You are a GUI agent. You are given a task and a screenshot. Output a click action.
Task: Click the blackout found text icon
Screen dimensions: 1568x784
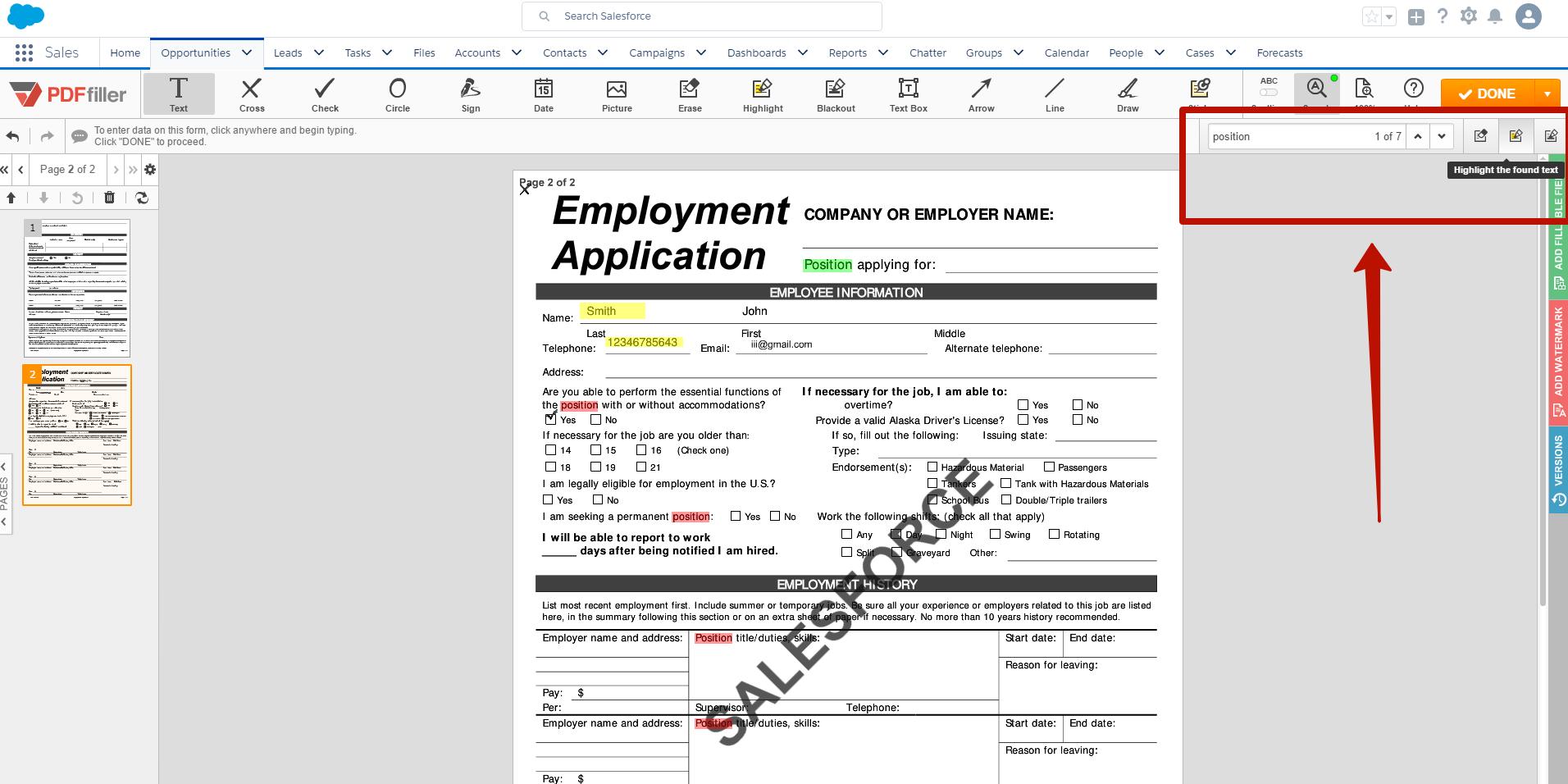(x=1550, y=136)
